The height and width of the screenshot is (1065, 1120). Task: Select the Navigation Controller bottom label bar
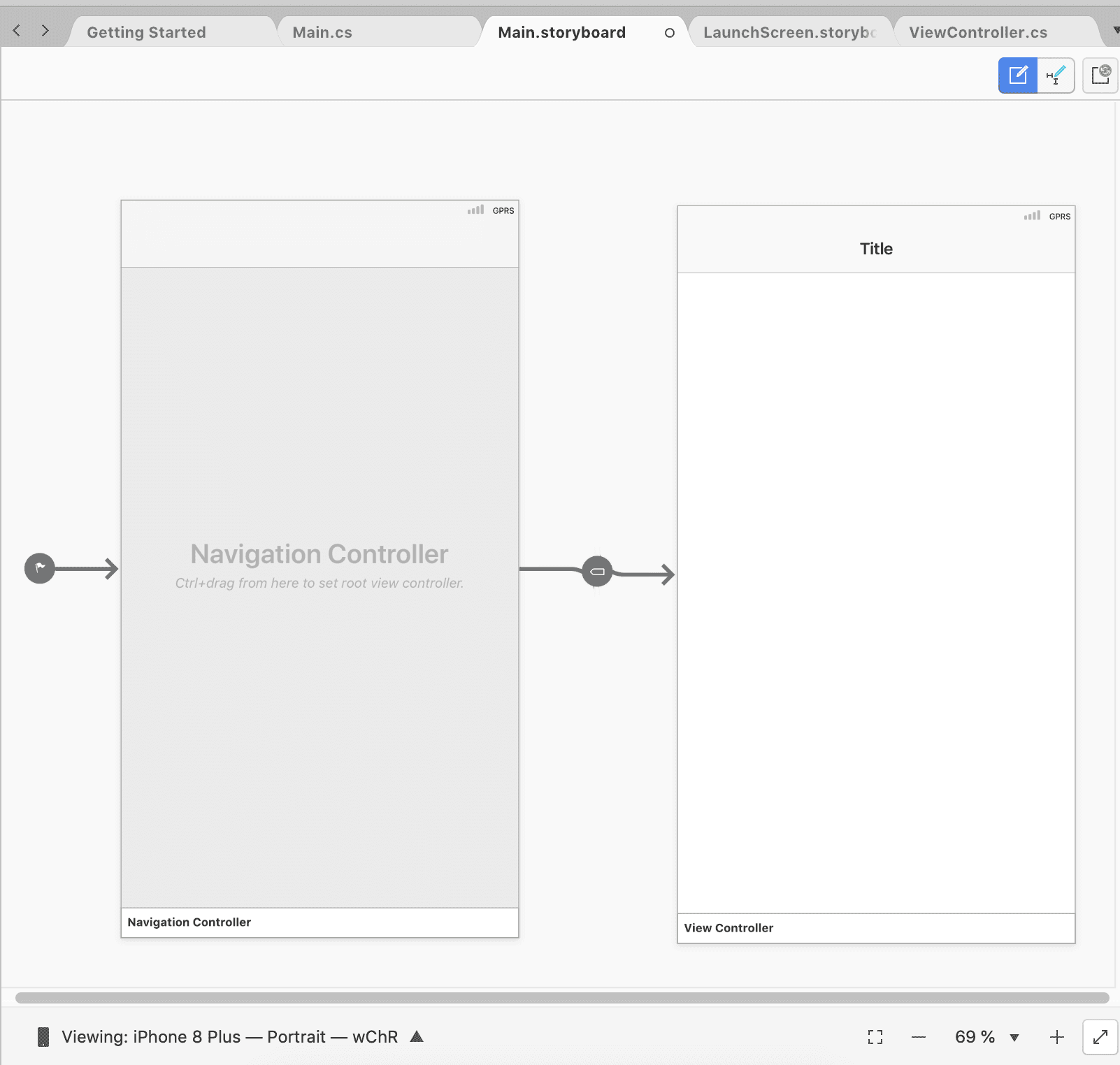320,922
